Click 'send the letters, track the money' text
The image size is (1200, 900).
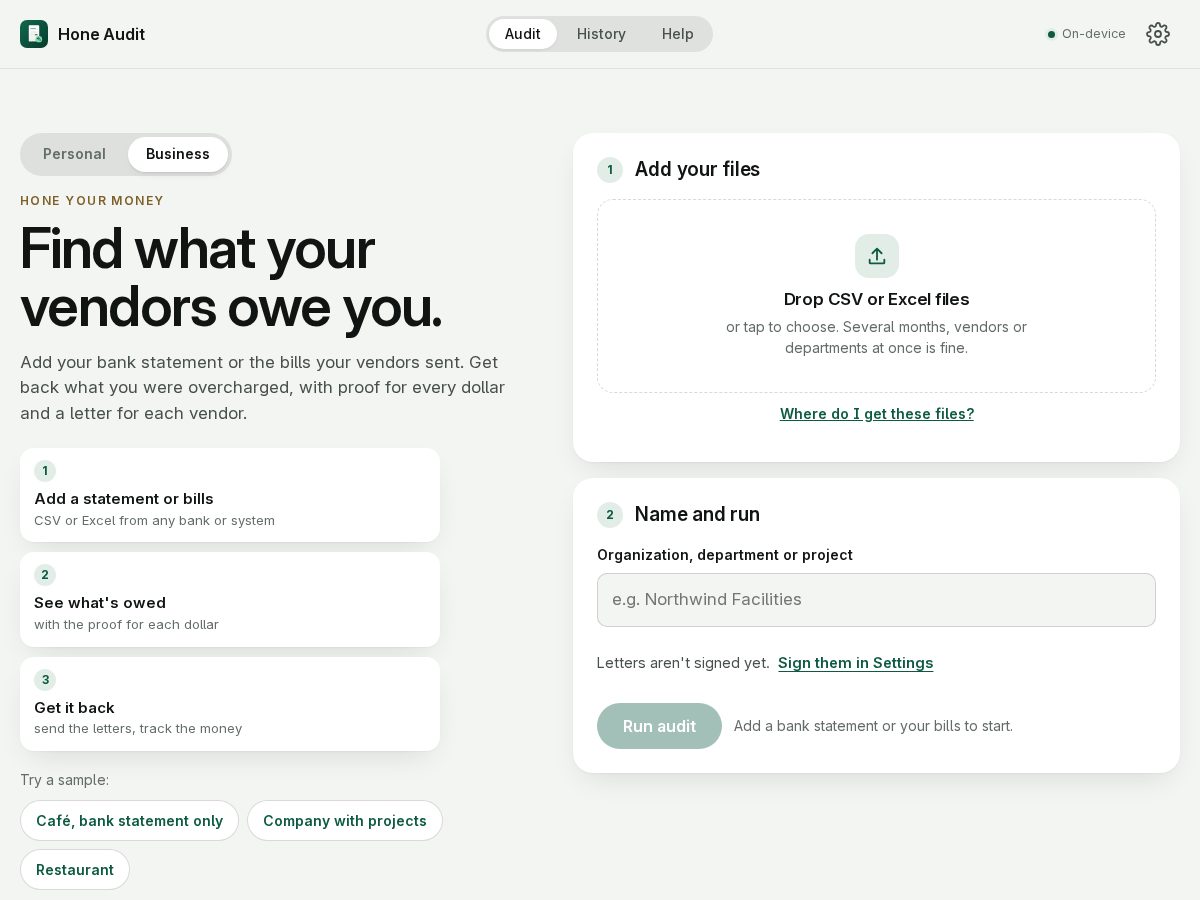pyautogui.click(x=138, y=729)
